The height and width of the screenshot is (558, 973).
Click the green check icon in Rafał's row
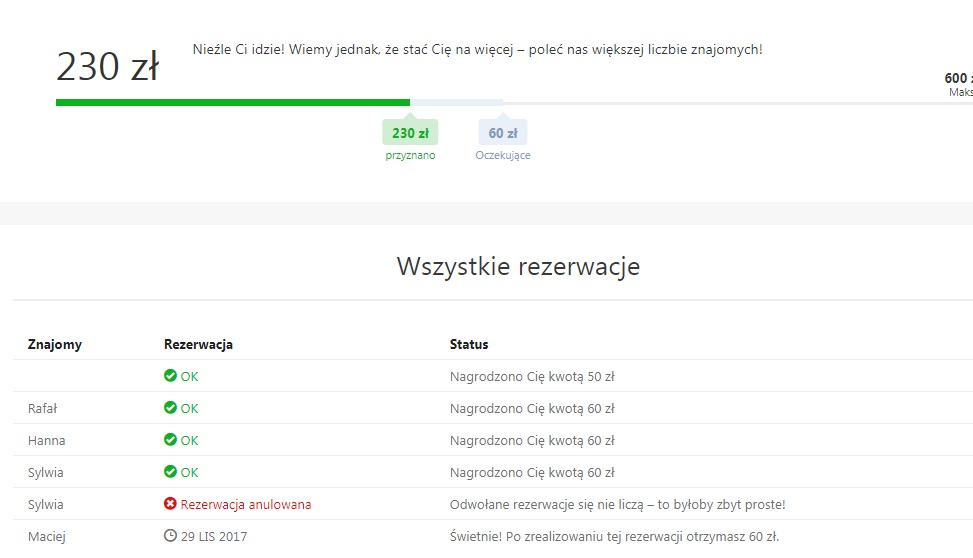coord(170,408)
